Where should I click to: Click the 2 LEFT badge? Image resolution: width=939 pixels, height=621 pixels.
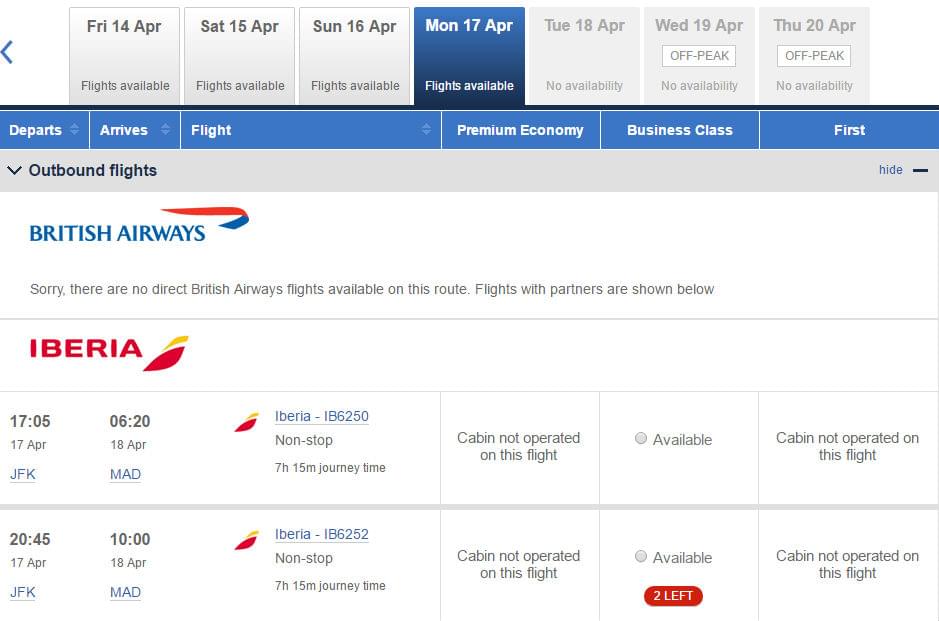tap(673, 596)
